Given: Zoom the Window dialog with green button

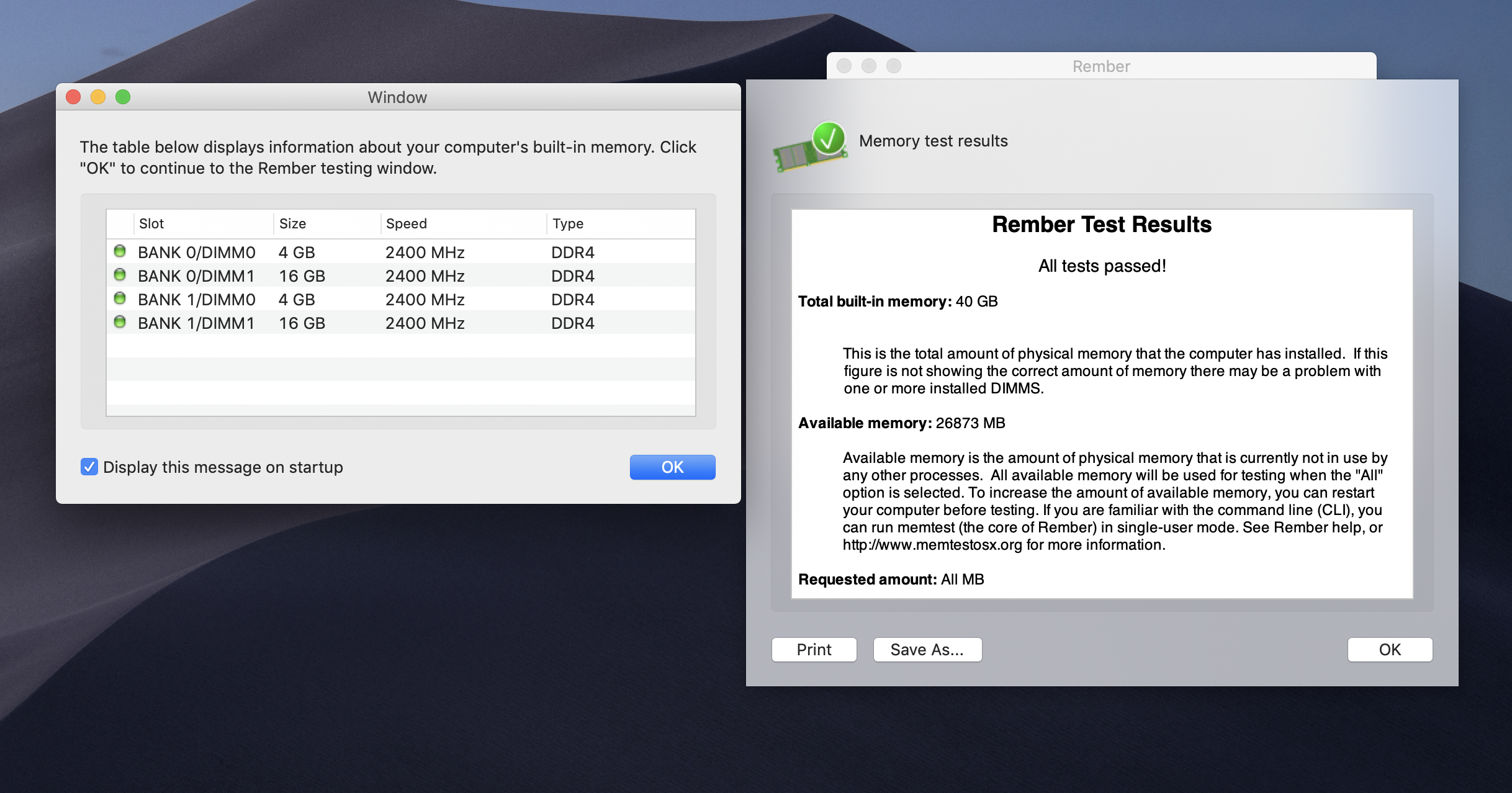Looking at the screenshot, I should (x=123, y=97).
